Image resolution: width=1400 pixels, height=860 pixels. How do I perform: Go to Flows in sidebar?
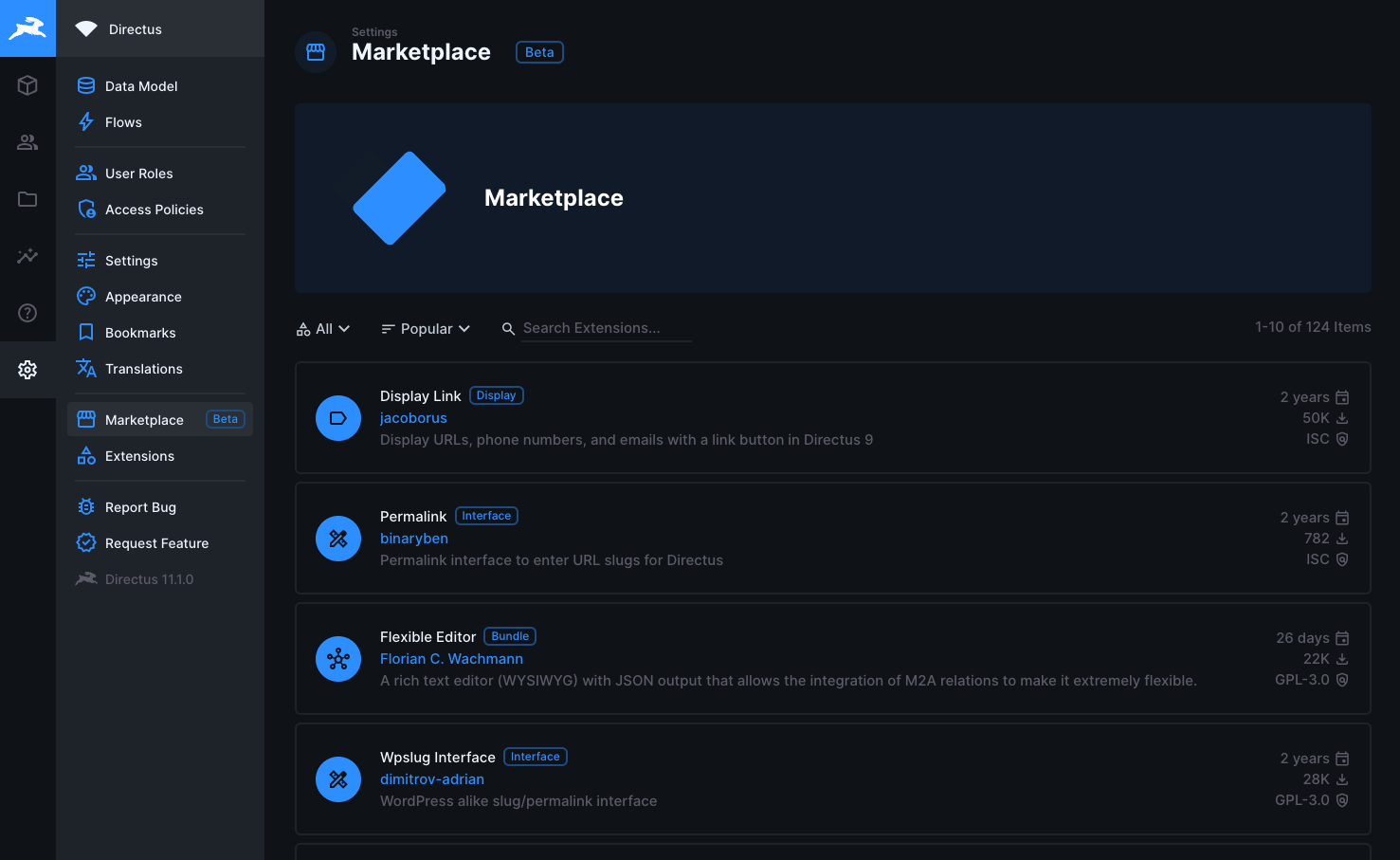click(x=160, y=121)
